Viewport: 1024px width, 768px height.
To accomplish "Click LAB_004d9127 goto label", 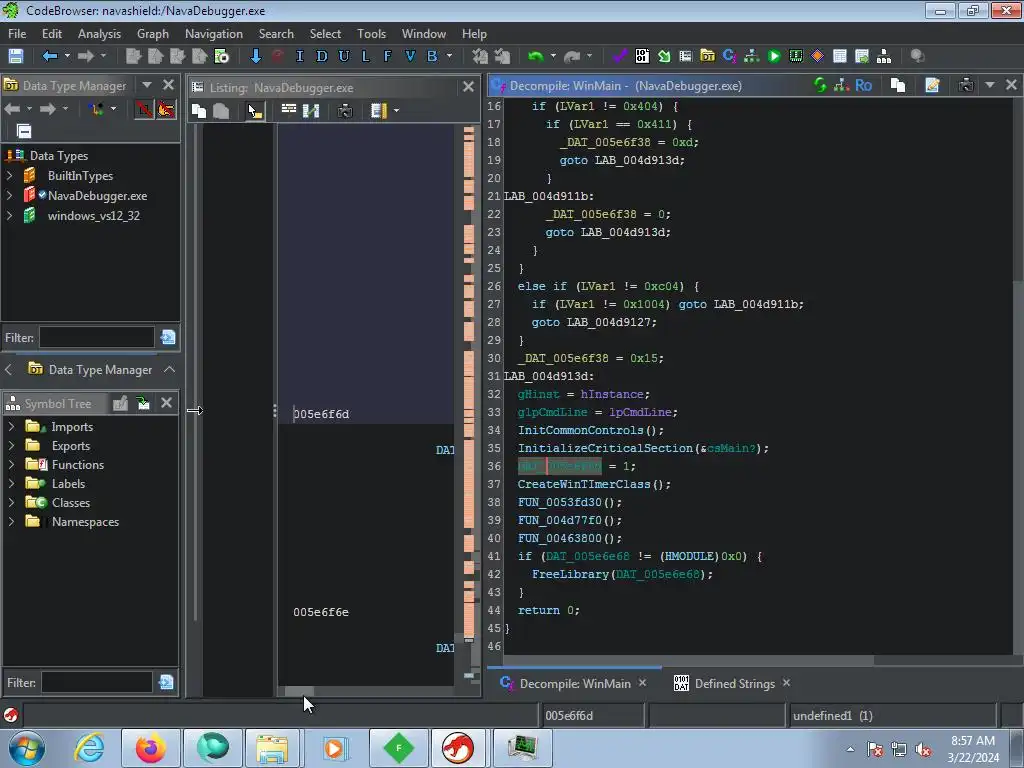I will 609,322.
